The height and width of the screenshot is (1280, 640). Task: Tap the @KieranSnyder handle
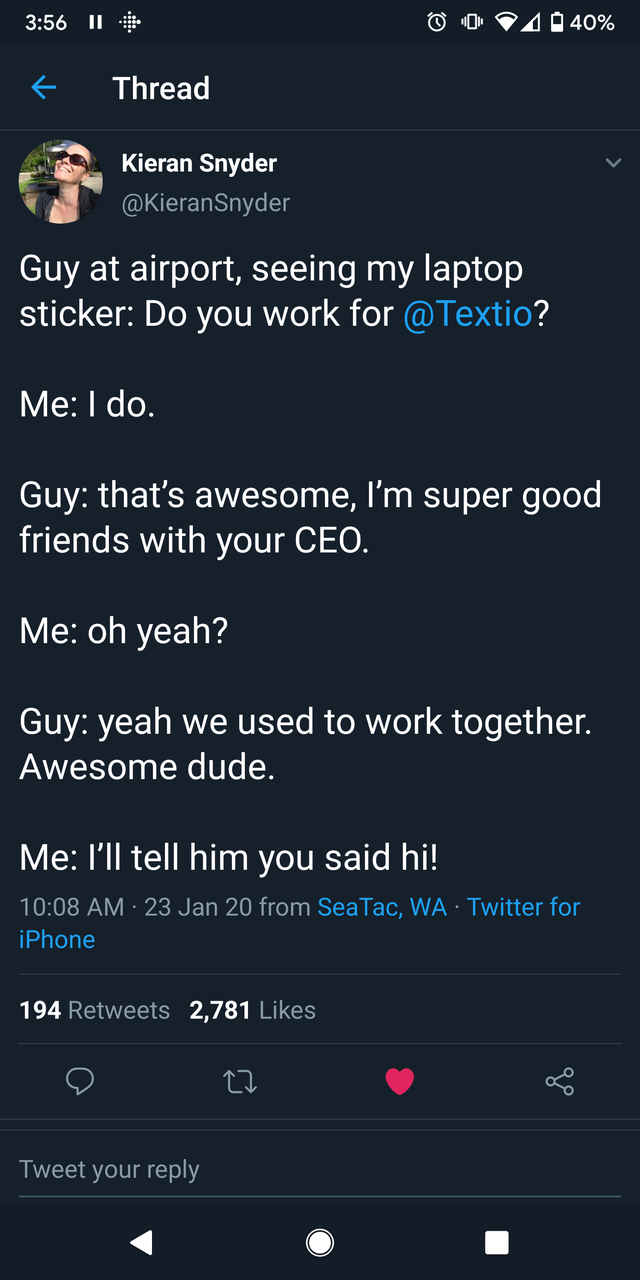[x=204, y=203]
